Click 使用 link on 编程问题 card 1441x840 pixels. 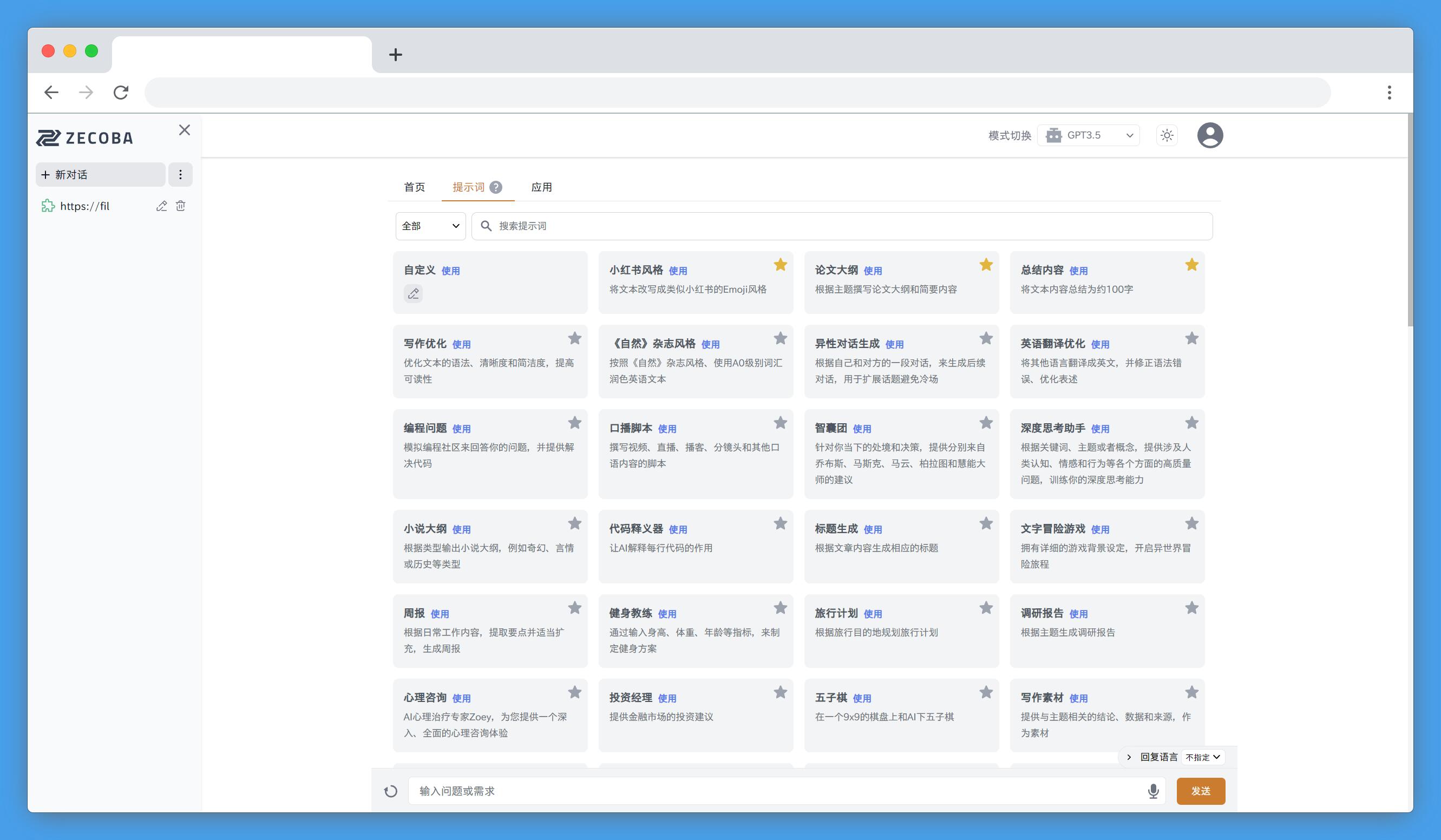click(x=461, y=429)
